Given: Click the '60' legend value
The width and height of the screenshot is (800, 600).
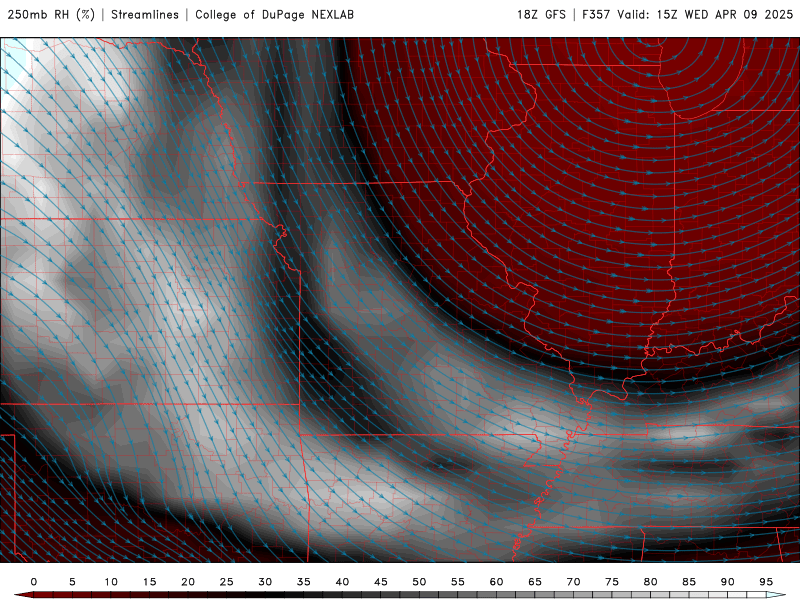Looking at the screenshot, I should (x=496, y=582).
